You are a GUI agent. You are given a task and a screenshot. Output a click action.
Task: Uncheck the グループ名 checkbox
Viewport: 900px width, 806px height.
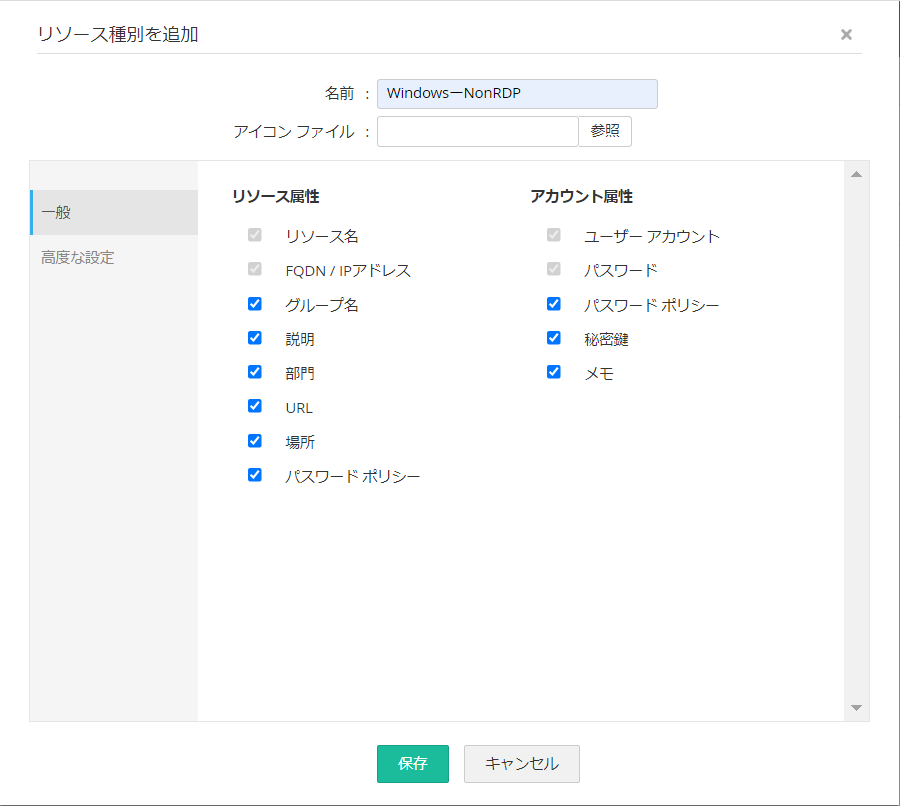pos(255,304)
